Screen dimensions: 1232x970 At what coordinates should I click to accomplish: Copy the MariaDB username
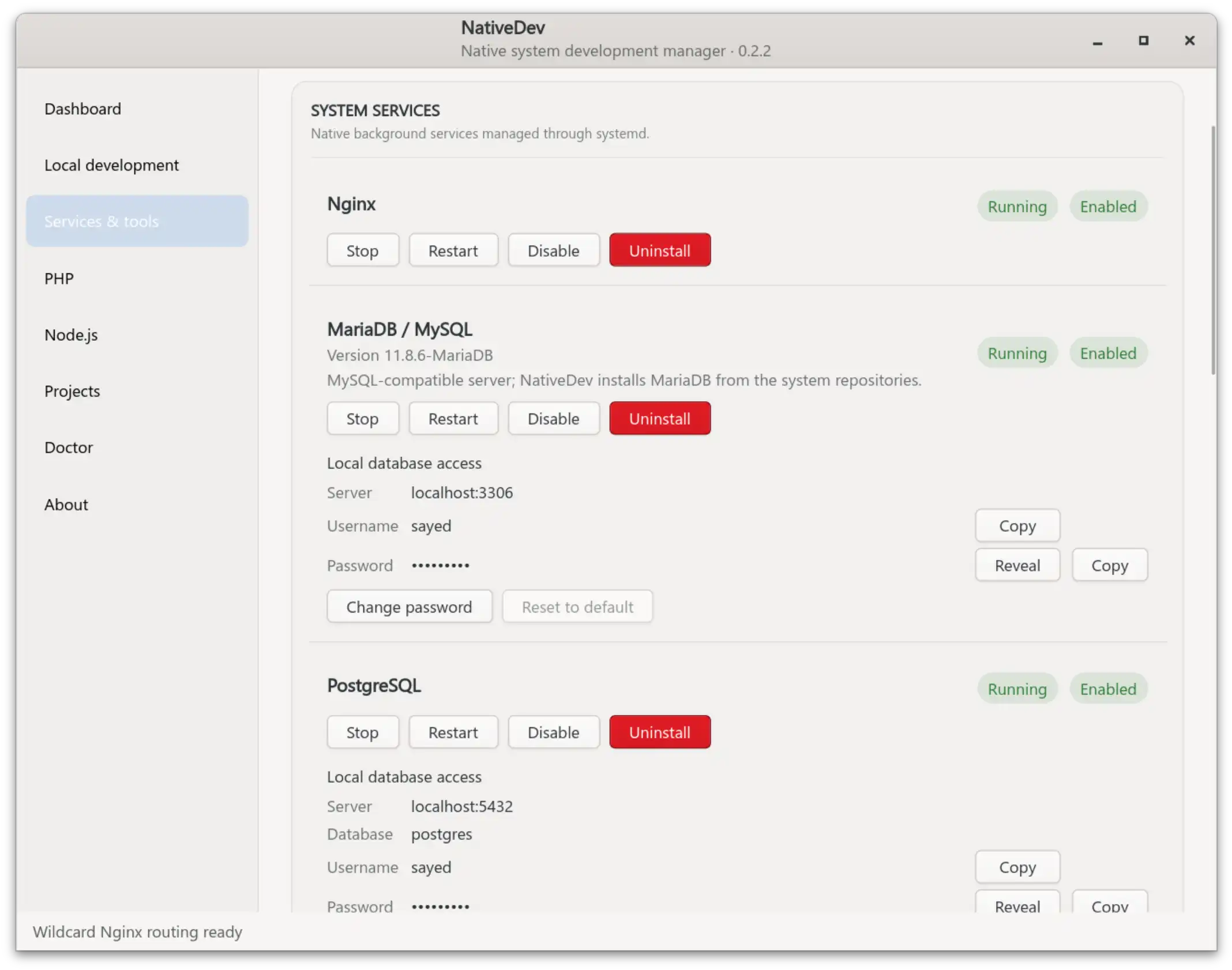click(x=1017, y=525)
